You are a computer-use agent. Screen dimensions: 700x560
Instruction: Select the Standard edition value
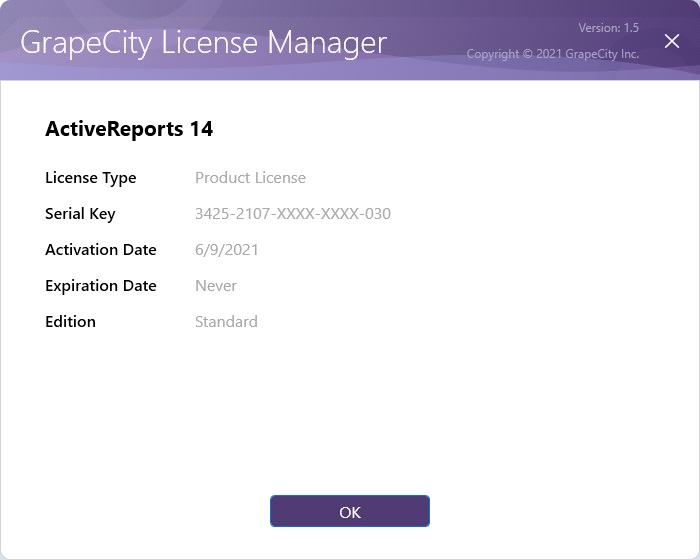pos(226,322)
